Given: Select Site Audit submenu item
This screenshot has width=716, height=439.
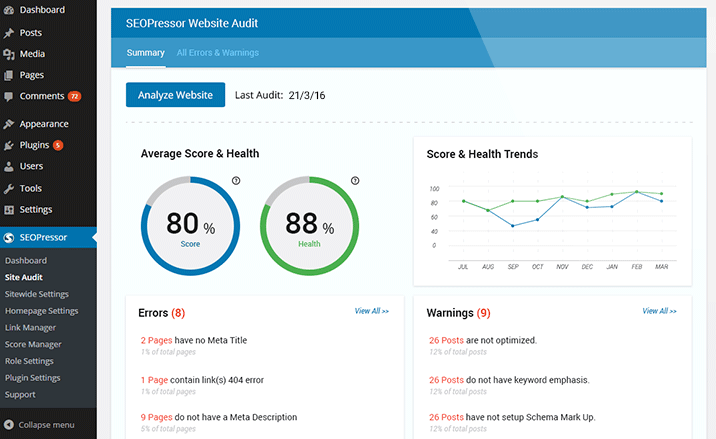Looking at the screenshot, I should (24, 277).
